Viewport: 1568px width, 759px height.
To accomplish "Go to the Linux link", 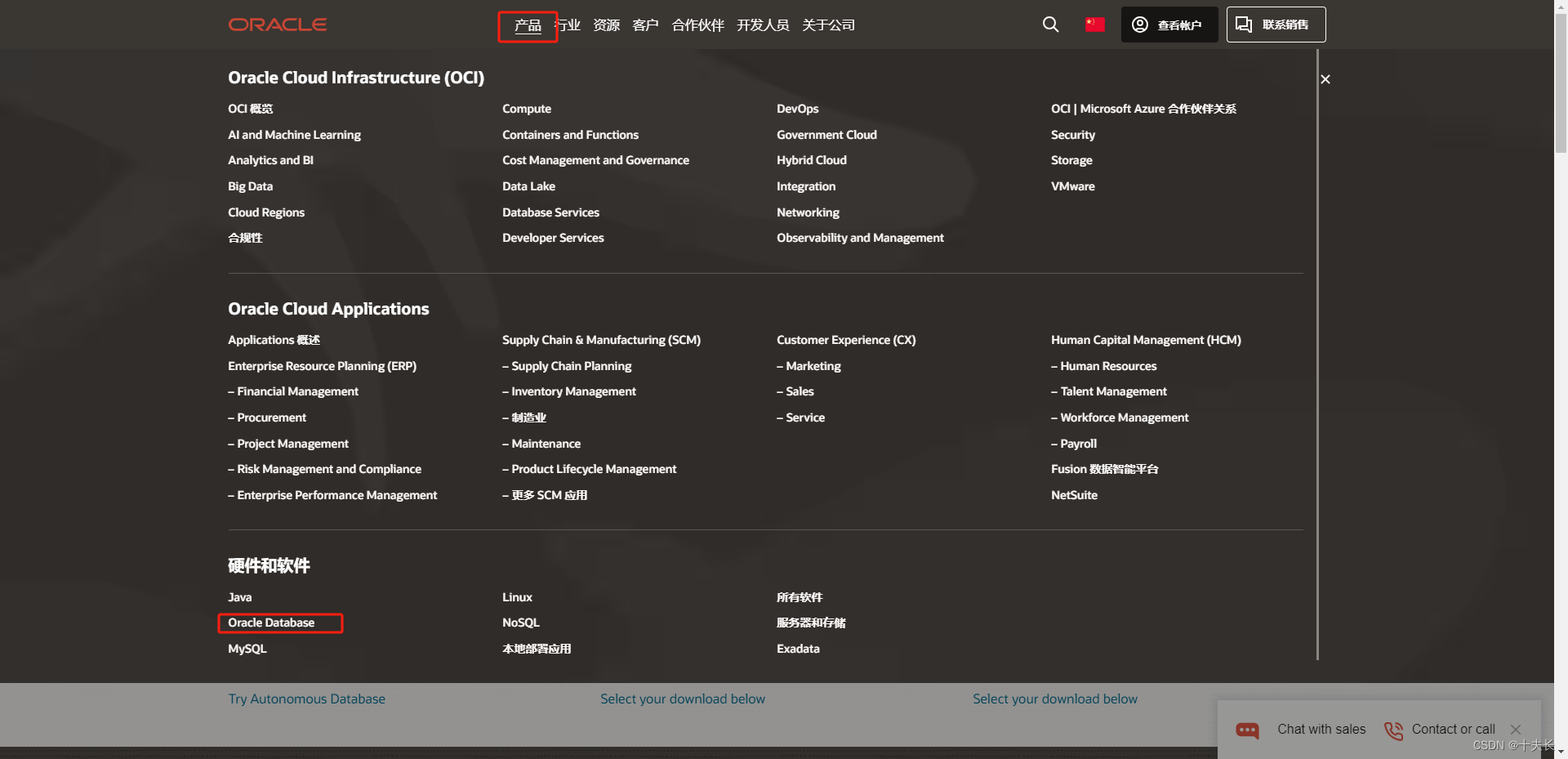I will (517, 597).
